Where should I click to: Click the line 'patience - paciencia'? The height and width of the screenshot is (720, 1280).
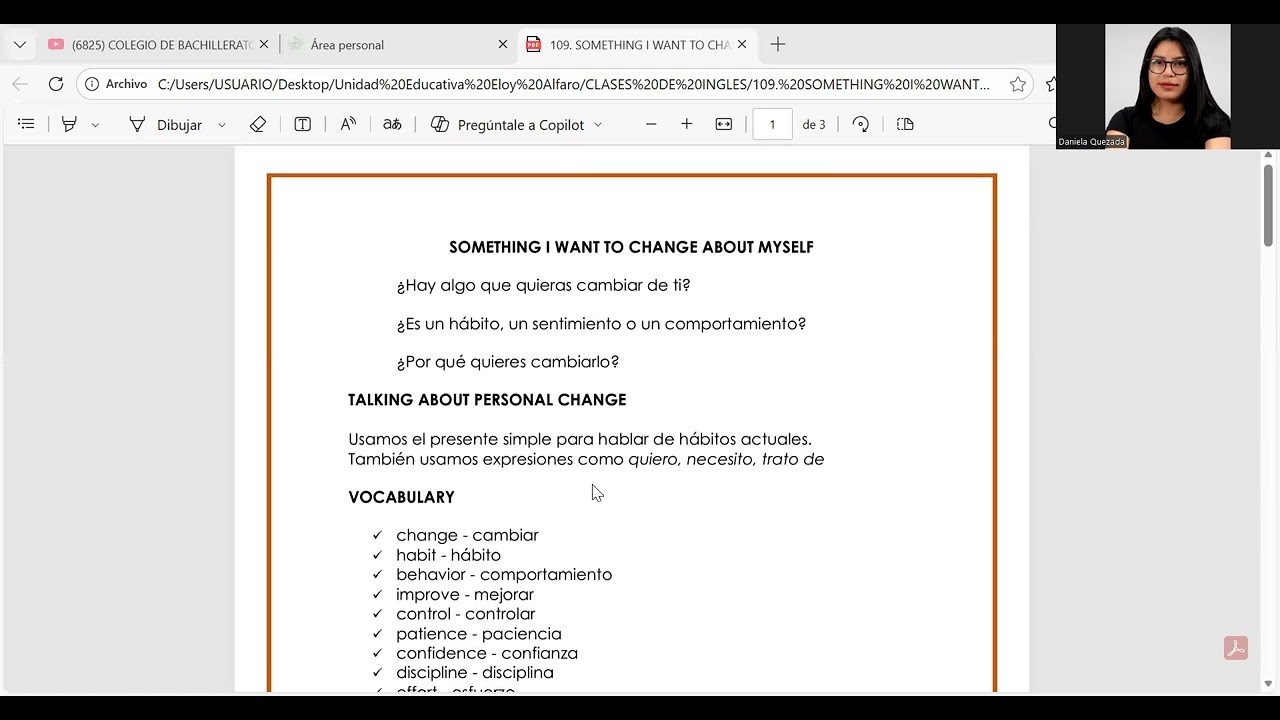point(479,634)
